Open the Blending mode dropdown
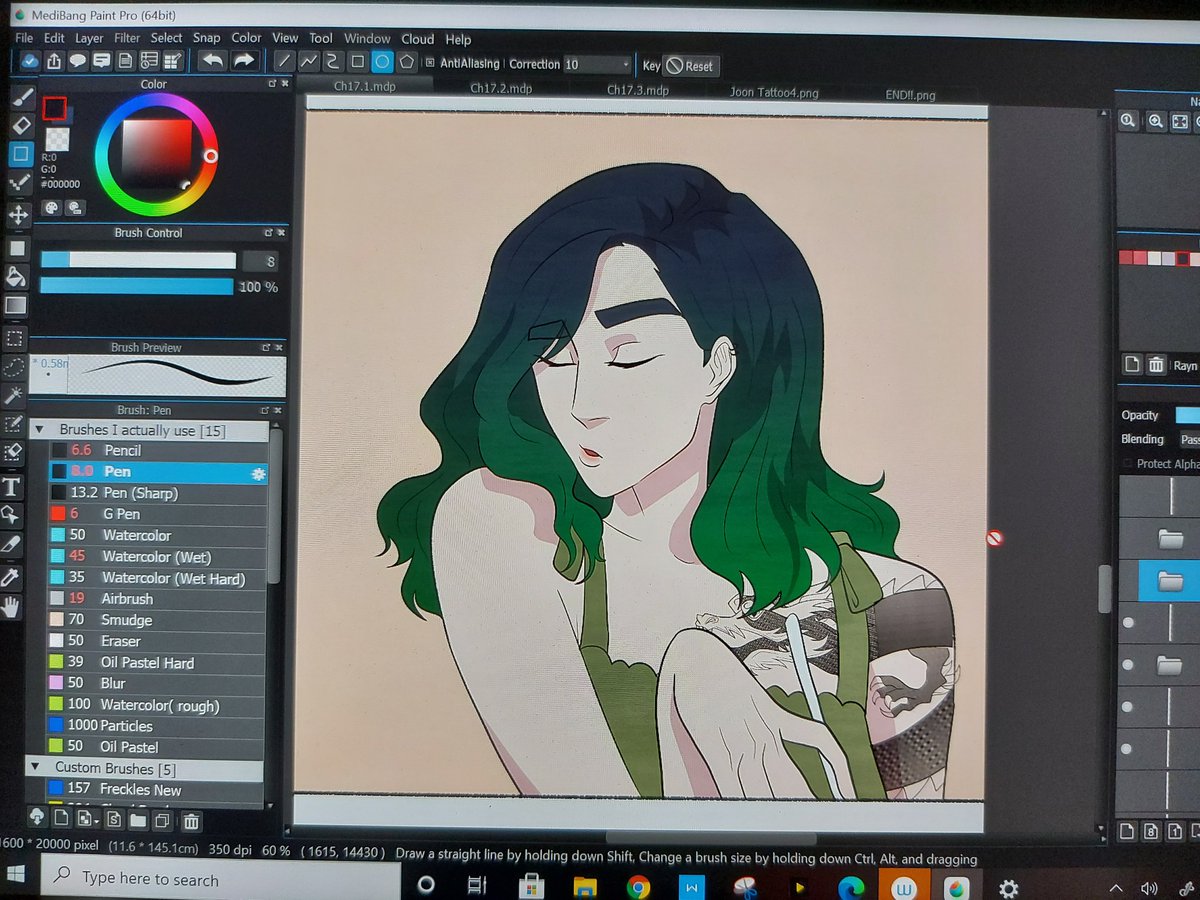This screenshot has height=900, width=1200. [x=1188, y=439]
